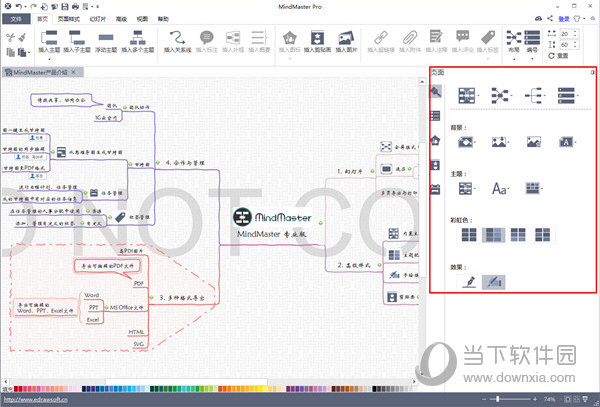Click the share icon beside login link
This screenshot has height=407, width=600.
tap(550, 18)
